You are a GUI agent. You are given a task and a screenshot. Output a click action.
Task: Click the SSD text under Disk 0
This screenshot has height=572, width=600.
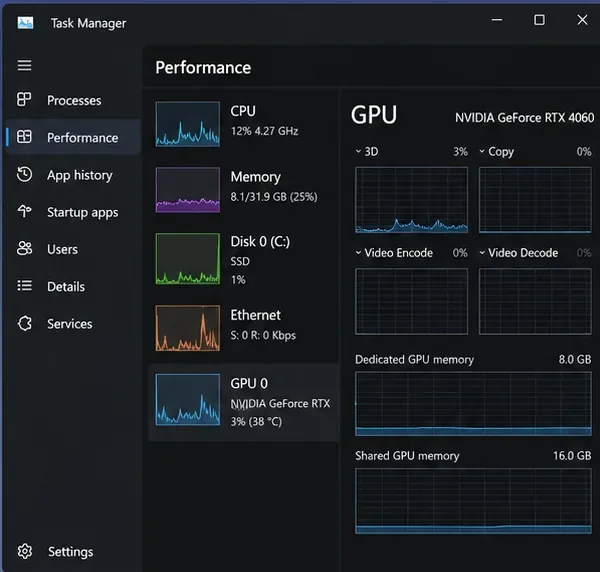tap(240, 261)
